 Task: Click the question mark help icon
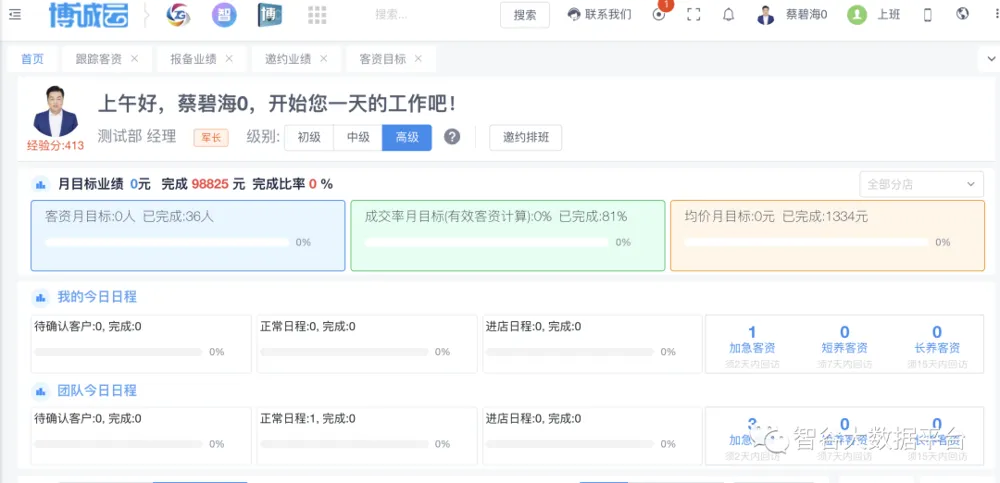tap(452, 137)
